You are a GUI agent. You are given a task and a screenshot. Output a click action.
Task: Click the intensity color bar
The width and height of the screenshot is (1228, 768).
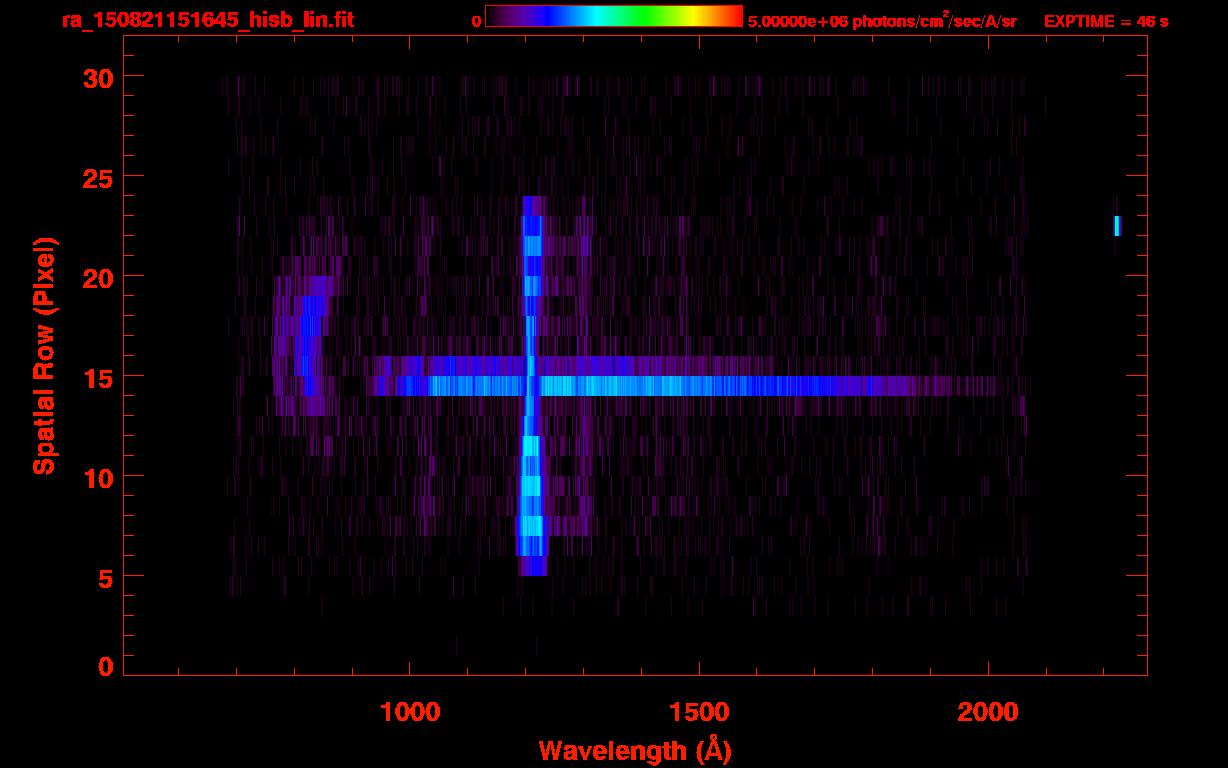tap(614, 16)
